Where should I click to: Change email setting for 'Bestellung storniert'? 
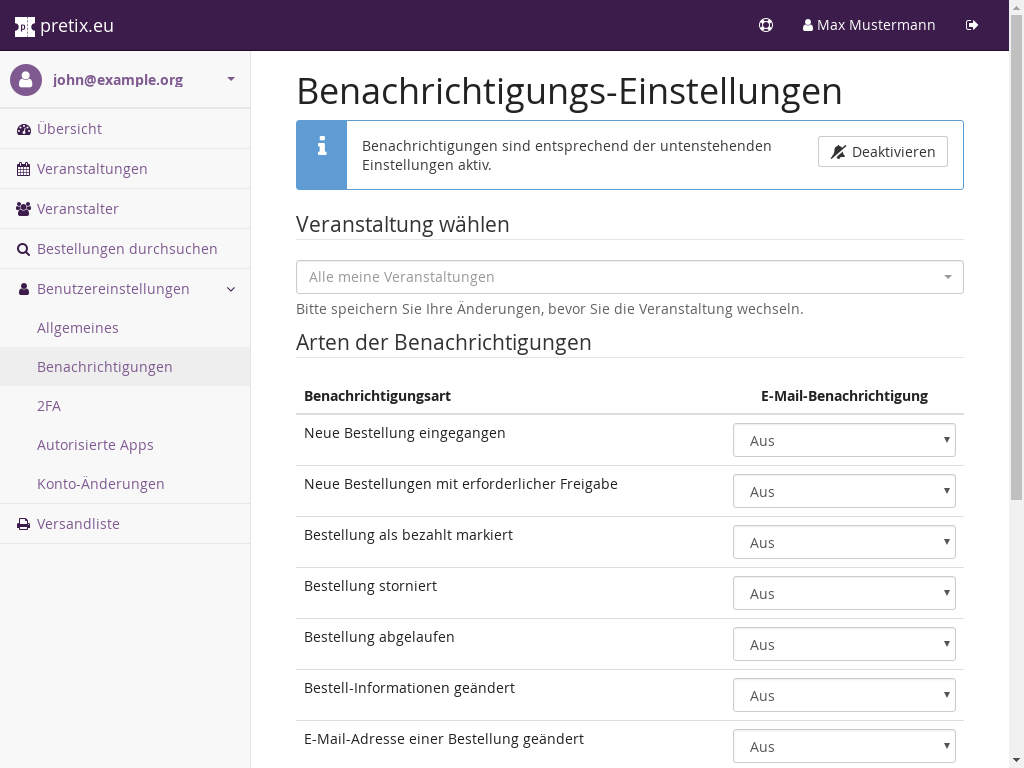(x=844, y=593)
